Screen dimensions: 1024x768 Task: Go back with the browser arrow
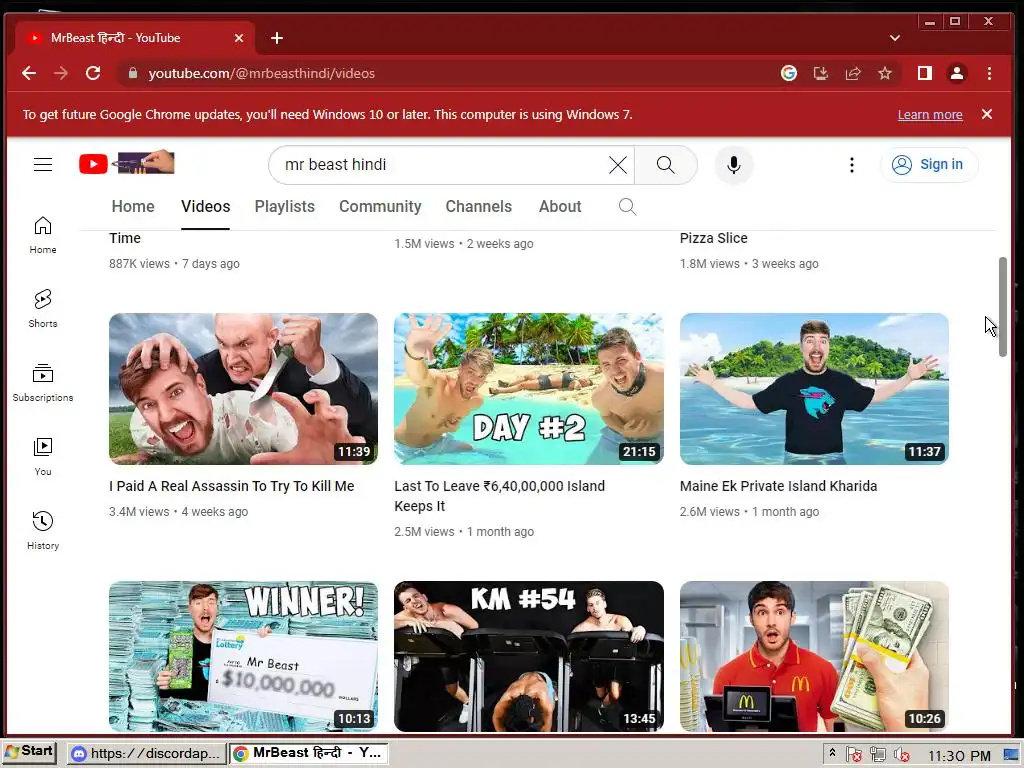coord(29,73)
